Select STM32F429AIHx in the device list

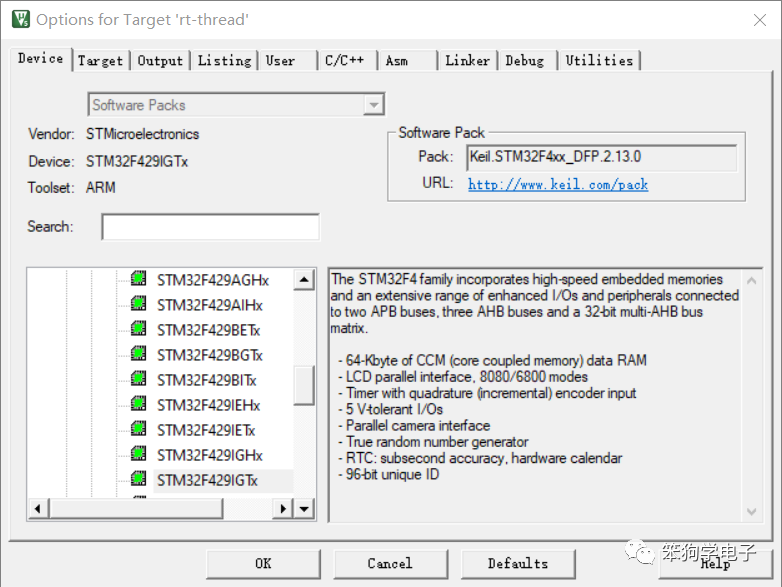209,305
